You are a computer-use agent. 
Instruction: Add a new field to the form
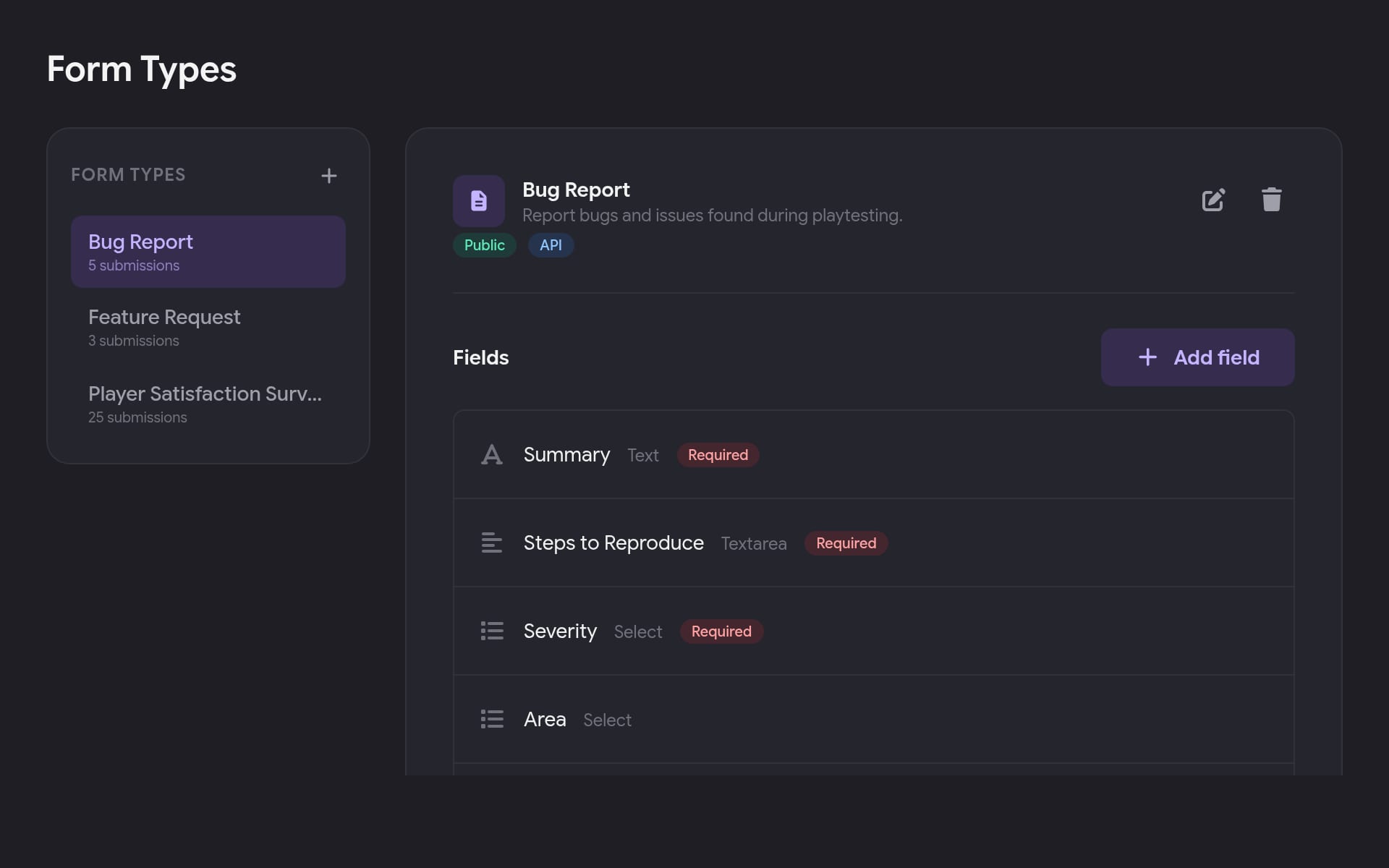point(1197,357)
